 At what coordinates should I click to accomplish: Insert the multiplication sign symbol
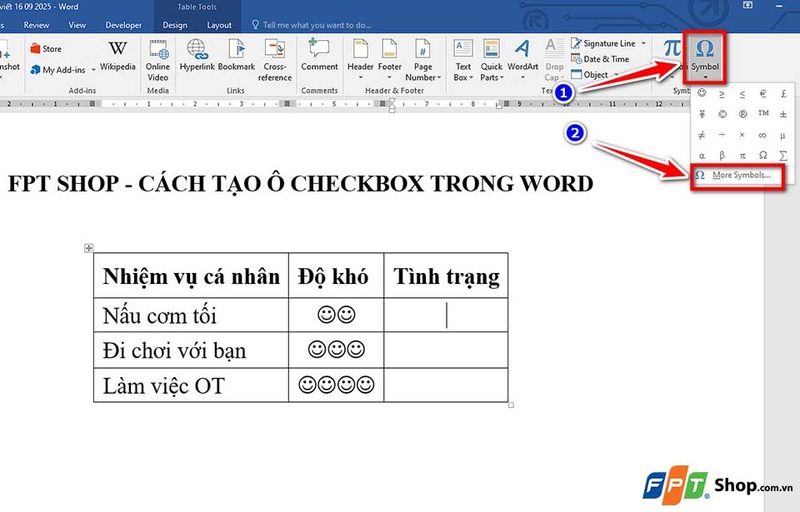(742, 135)
